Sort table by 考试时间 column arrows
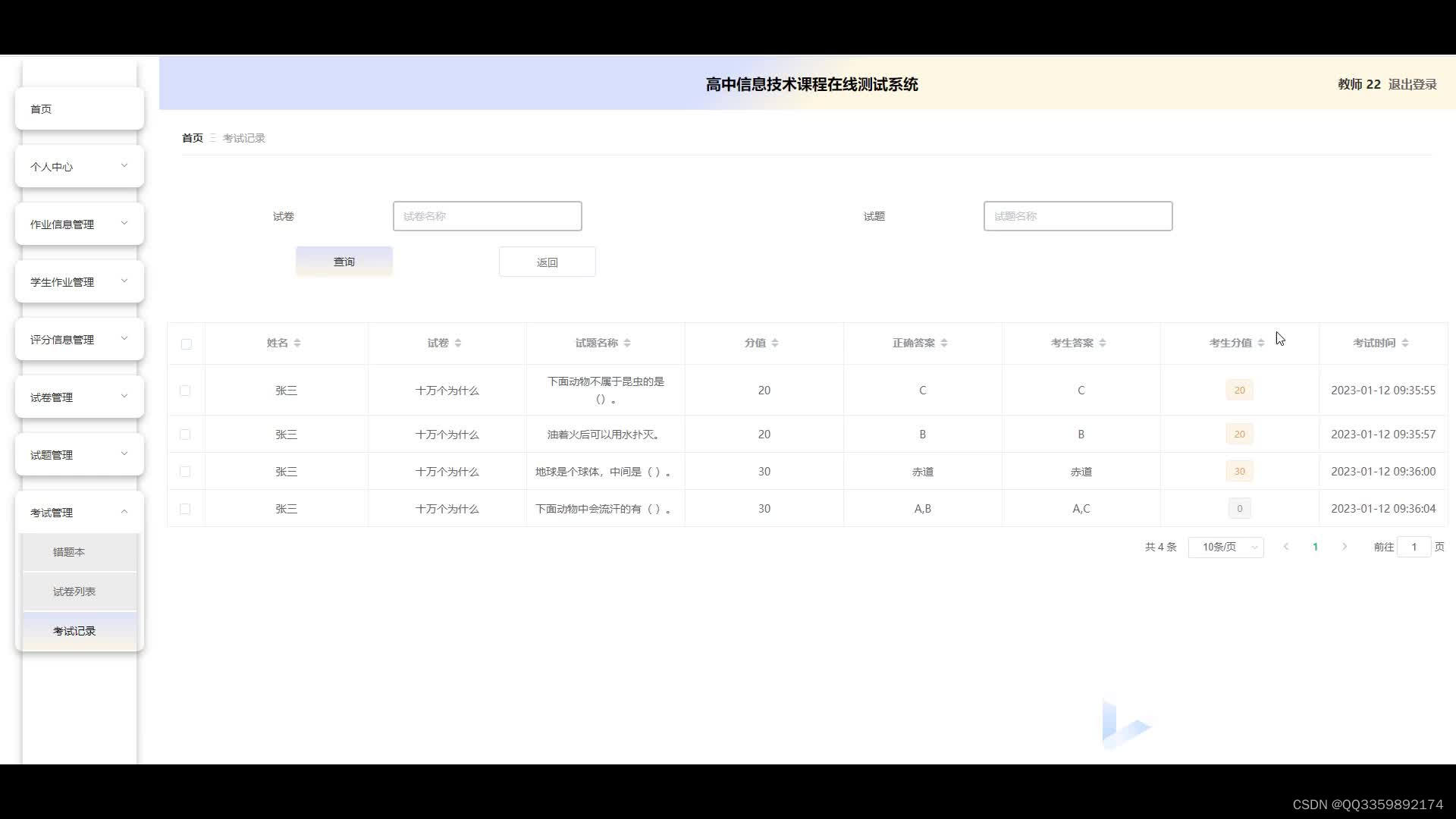 tap(1405, 344)
